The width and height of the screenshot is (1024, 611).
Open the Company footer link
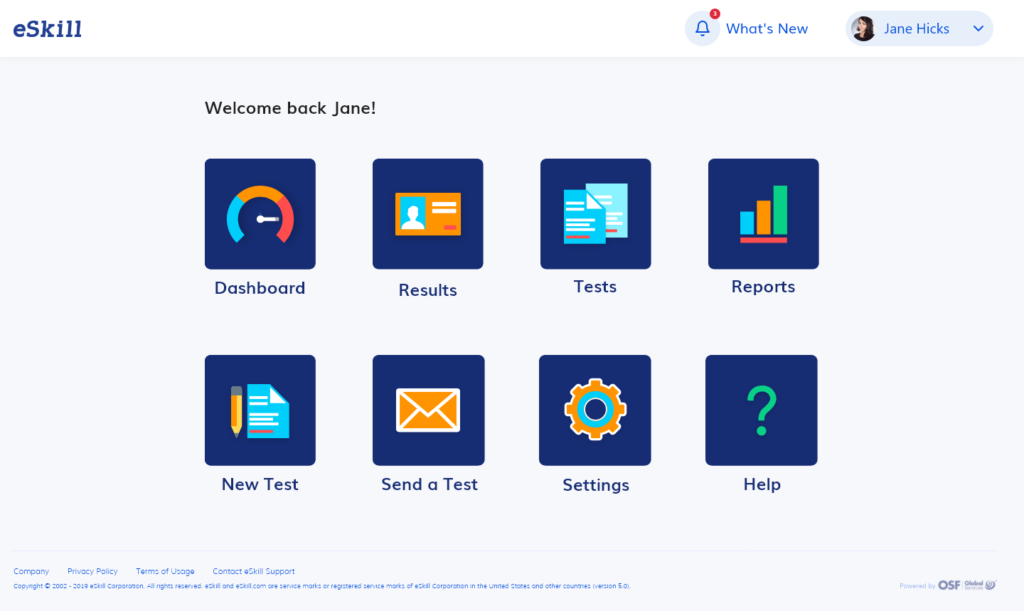pyautogui.click(x=31, y=571)
